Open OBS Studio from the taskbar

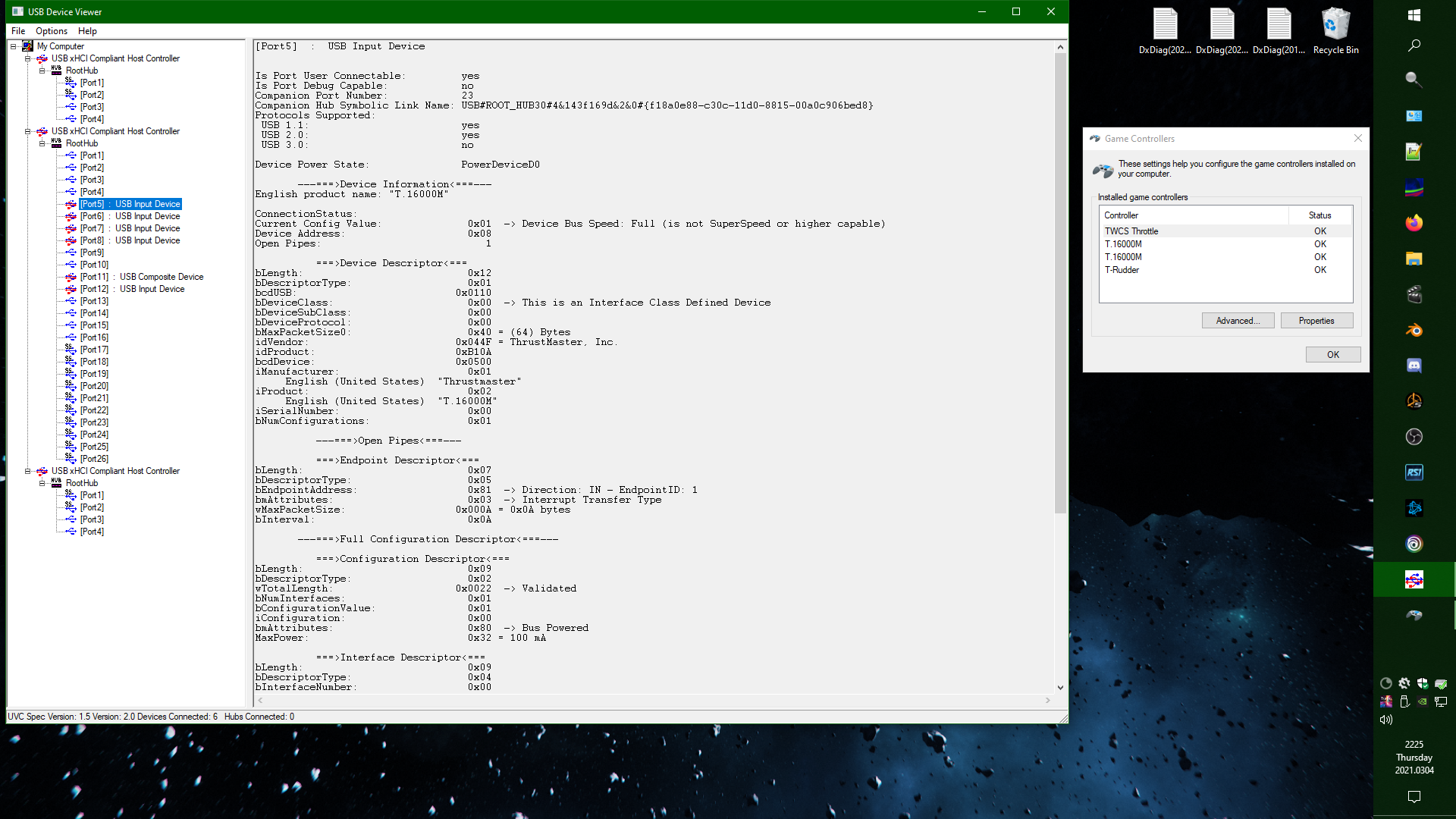tap(1414, 437)
